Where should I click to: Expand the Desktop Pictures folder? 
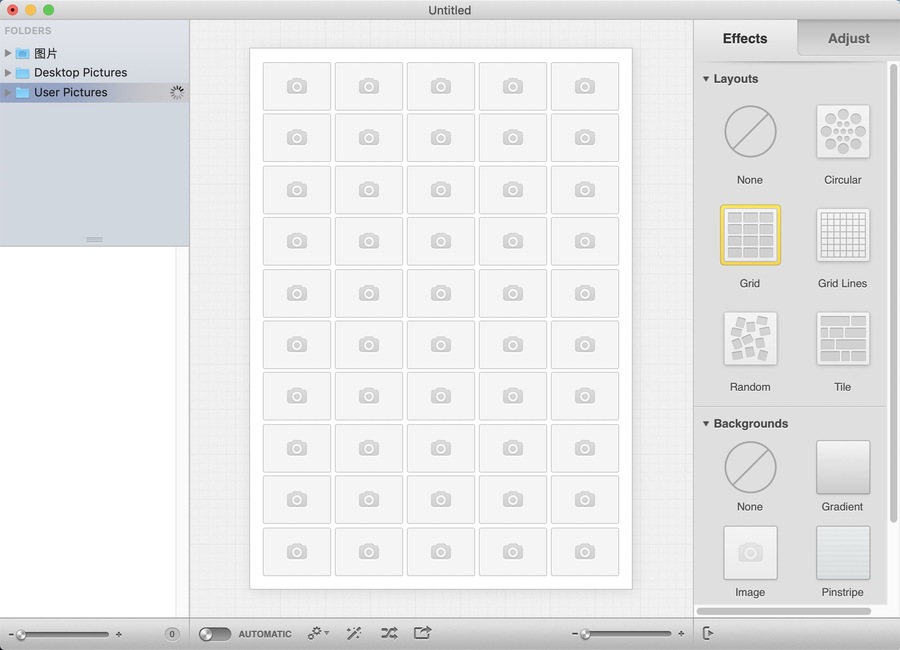point(9,73)
